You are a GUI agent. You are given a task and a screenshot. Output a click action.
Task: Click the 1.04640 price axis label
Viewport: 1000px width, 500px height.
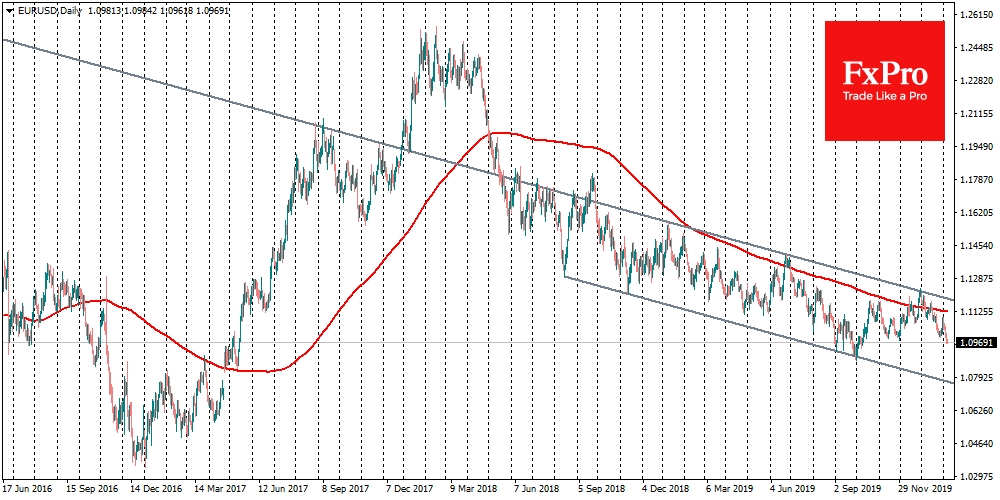click(978, 443)
